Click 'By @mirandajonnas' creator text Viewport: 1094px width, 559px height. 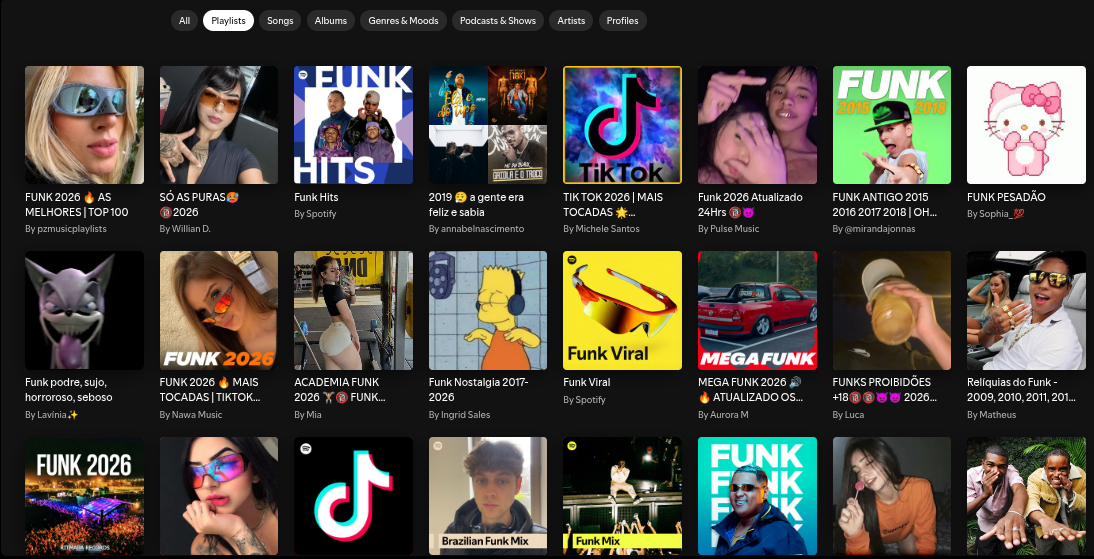pos(874,229)
